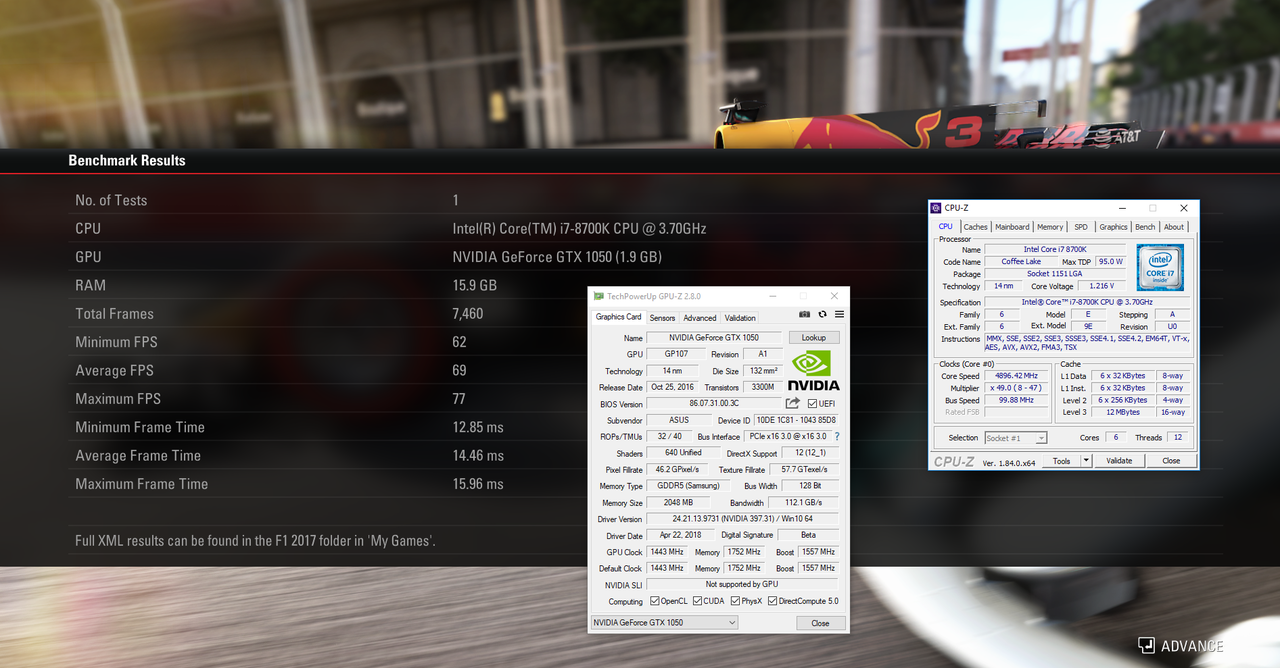The width and height of the screenshot is (1280, 668).
Task: Click the CPU-Z title bar app icon
Action: click(x=936, y=208)
